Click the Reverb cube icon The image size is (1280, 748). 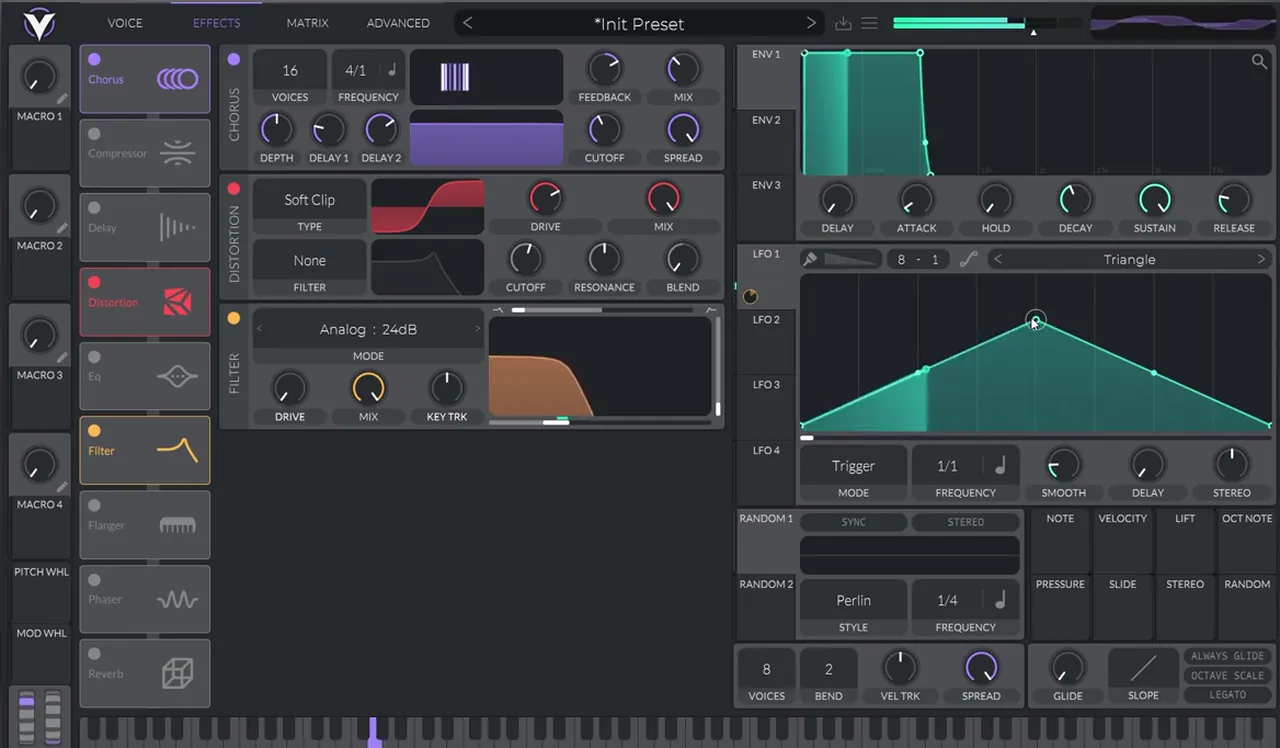click(177, 674)
